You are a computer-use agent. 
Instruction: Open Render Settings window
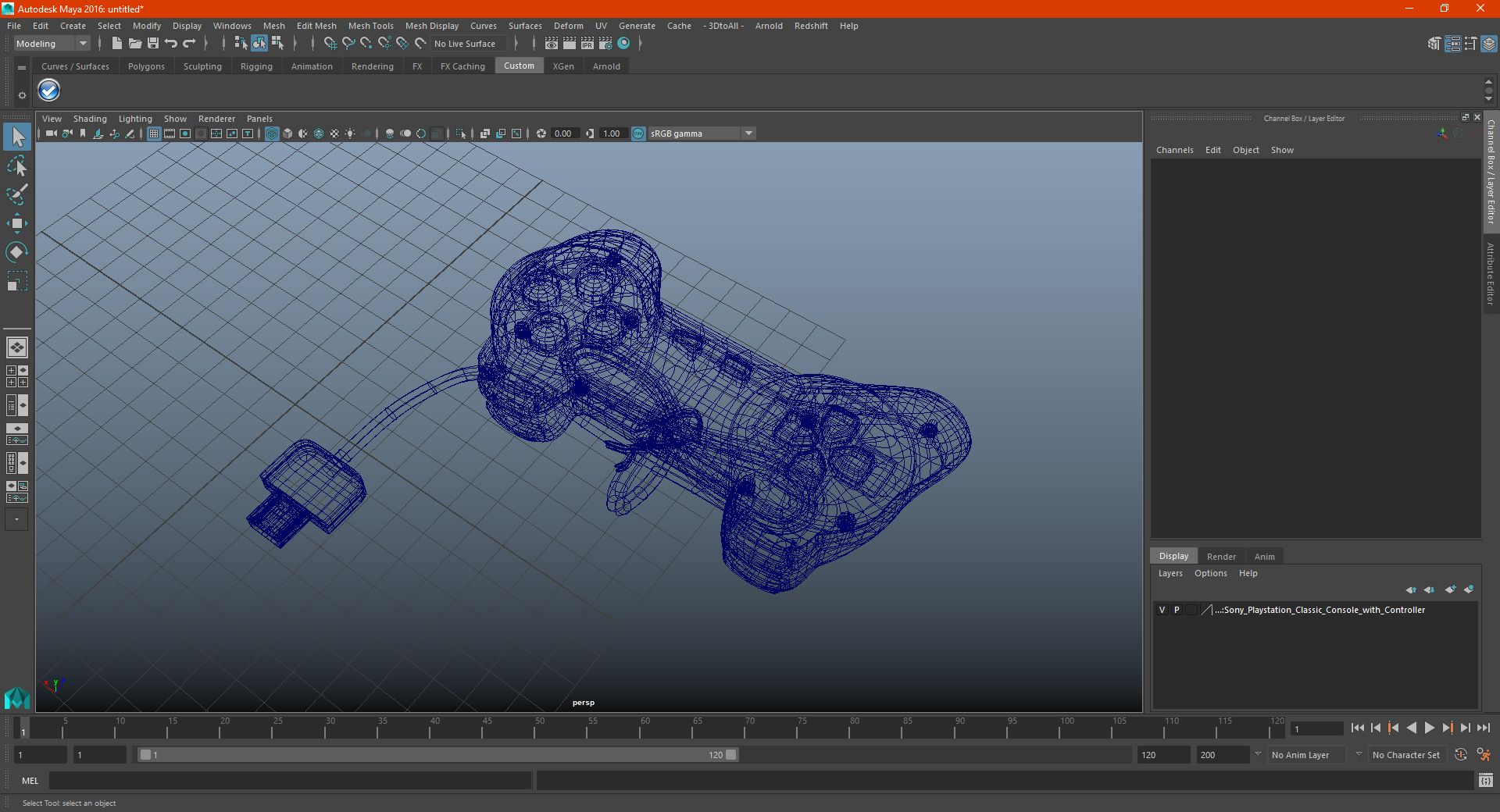[x=605, y=44]
